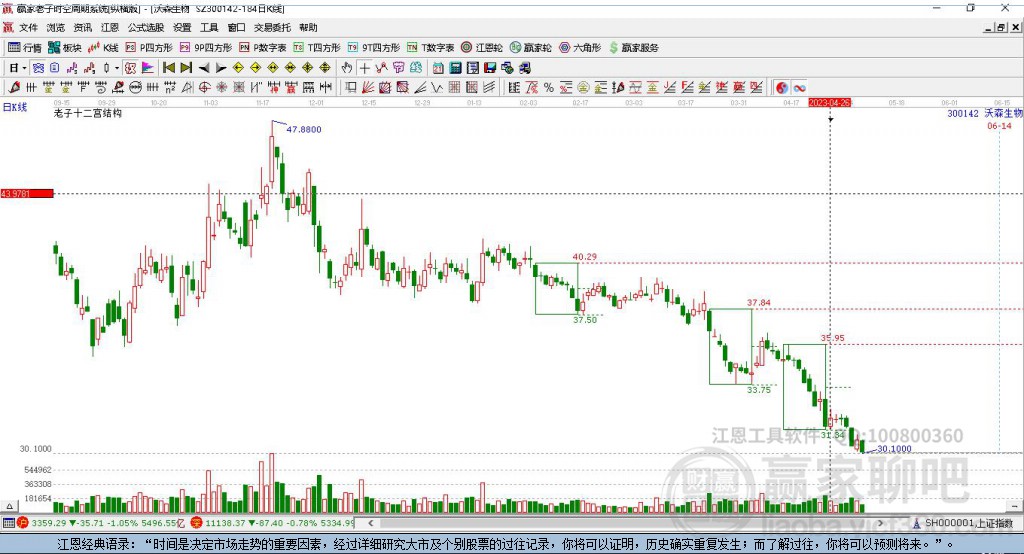This screenshot has height=554, width=1024.
Task: Click the highlighted date 2023-04-26 marker
Action: 829,103
